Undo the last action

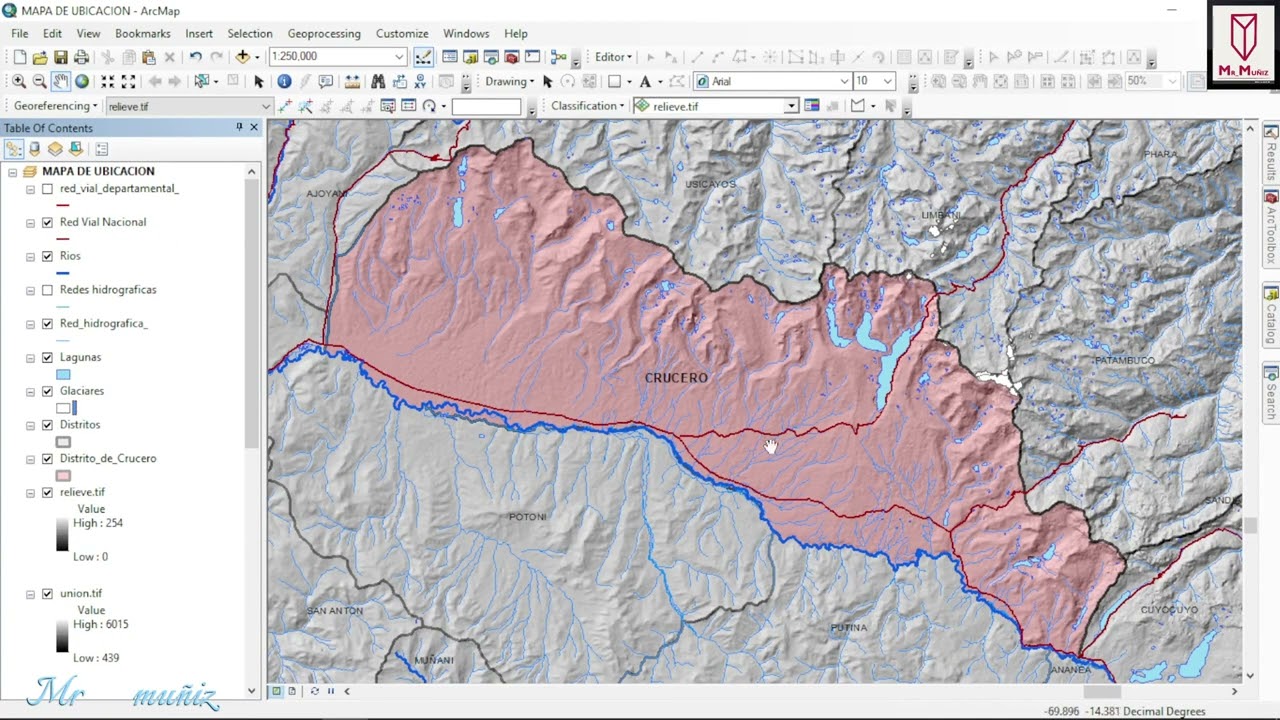[x=195, y=57]
